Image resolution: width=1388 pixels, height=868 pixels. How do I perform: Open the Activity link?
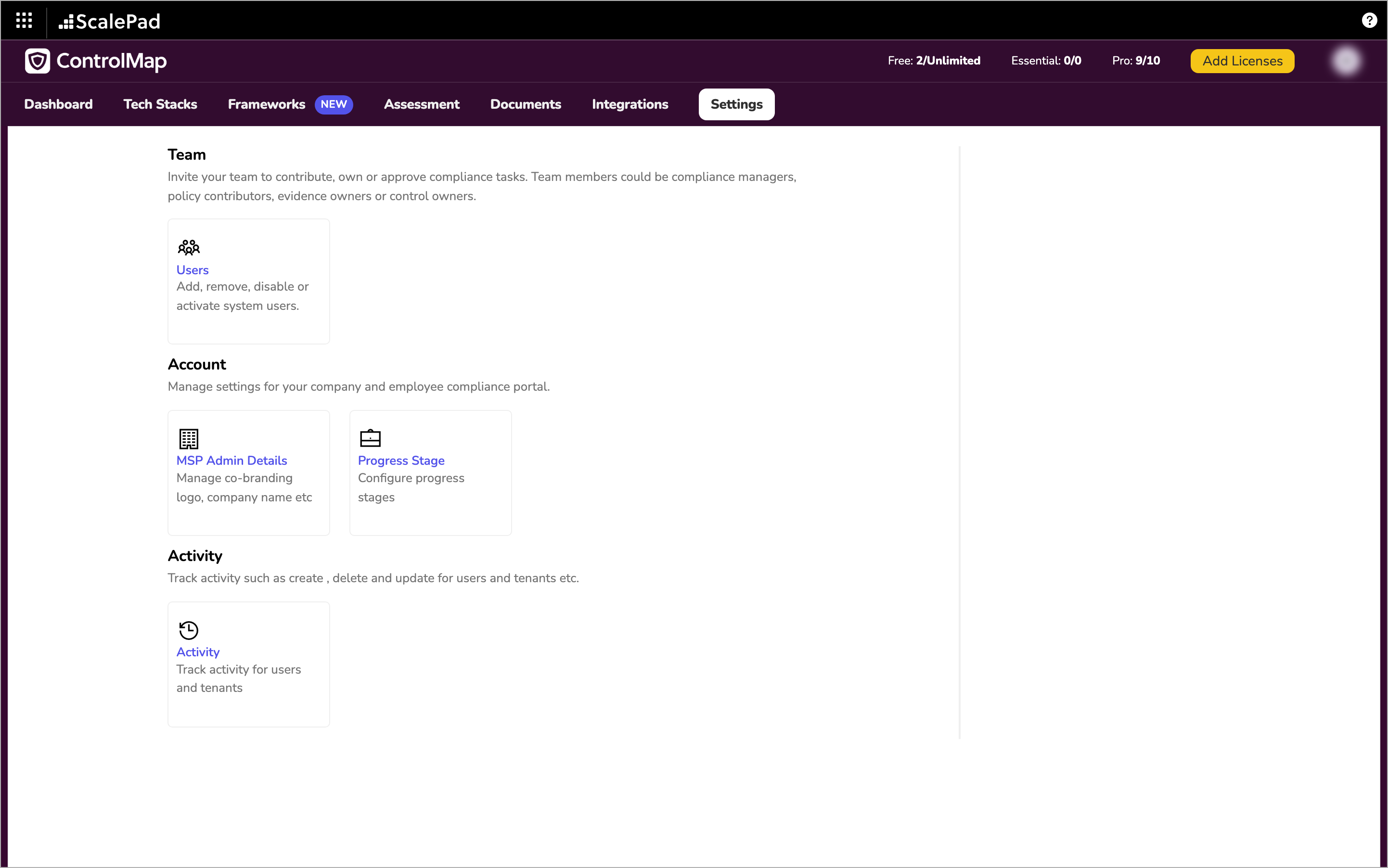[197, 652]
